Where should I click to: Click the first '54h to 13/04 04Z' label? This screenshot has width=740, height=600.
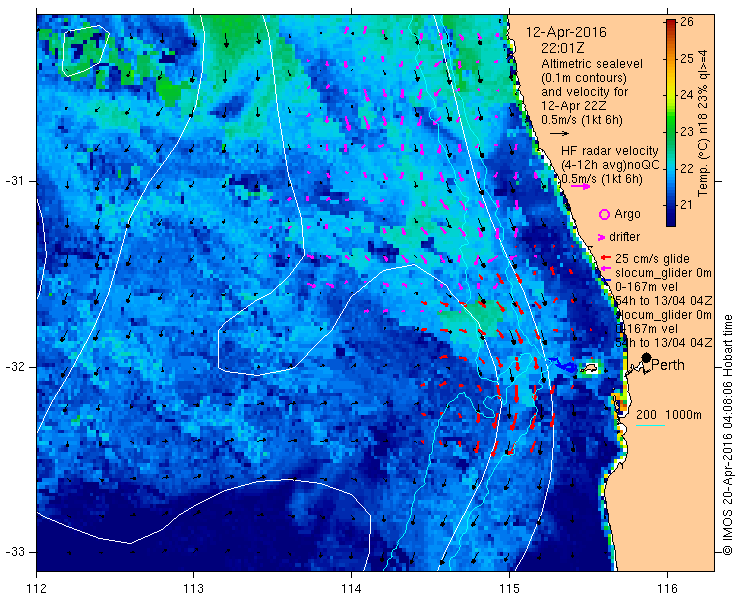tap(664, 301)
